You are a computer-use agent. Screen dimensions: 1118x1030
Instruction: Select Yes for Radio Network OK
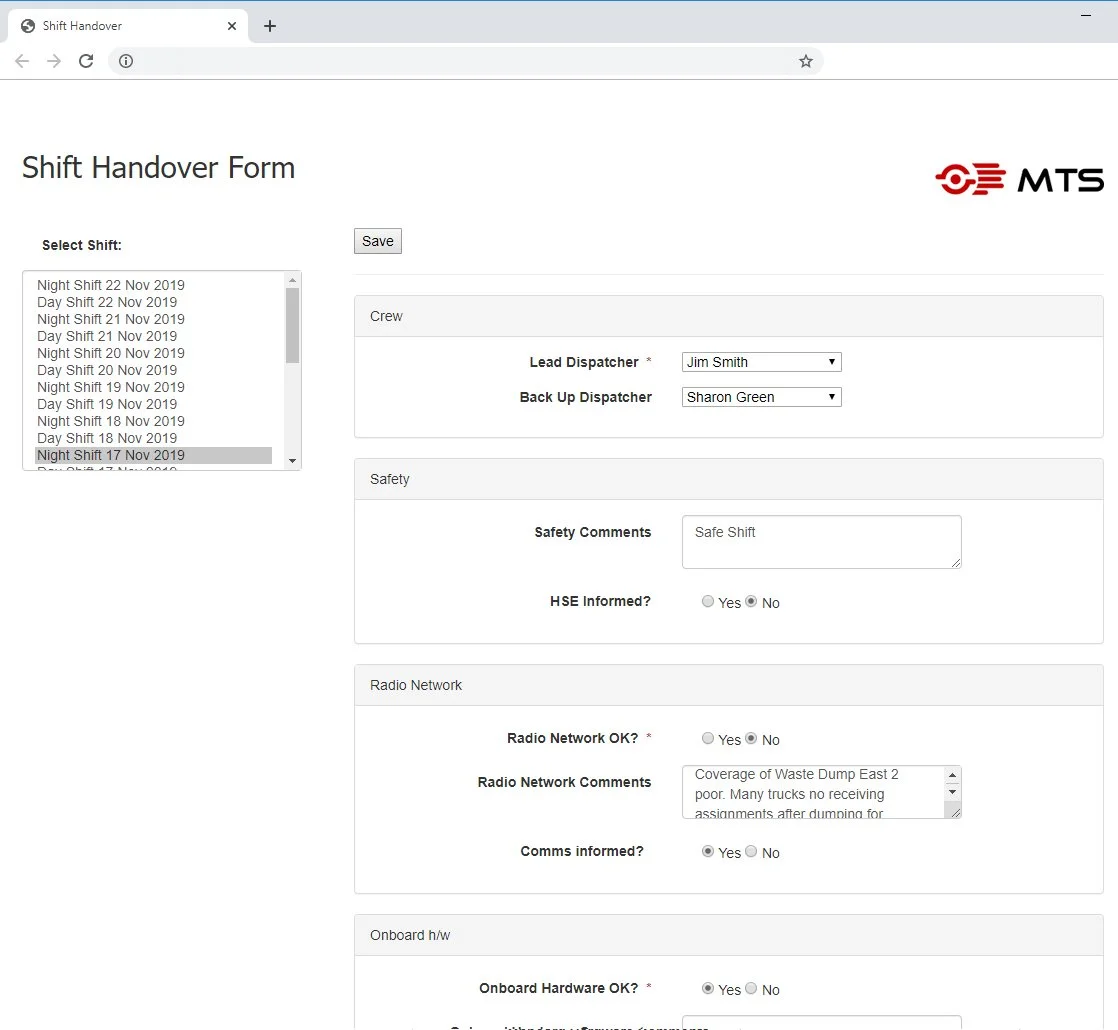(x=709, y=739)
